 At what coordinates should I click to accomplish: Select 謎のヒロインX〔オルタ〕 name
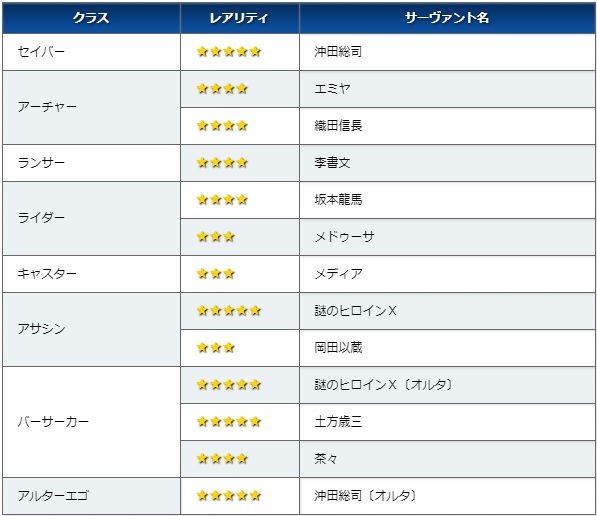[383, 385]
